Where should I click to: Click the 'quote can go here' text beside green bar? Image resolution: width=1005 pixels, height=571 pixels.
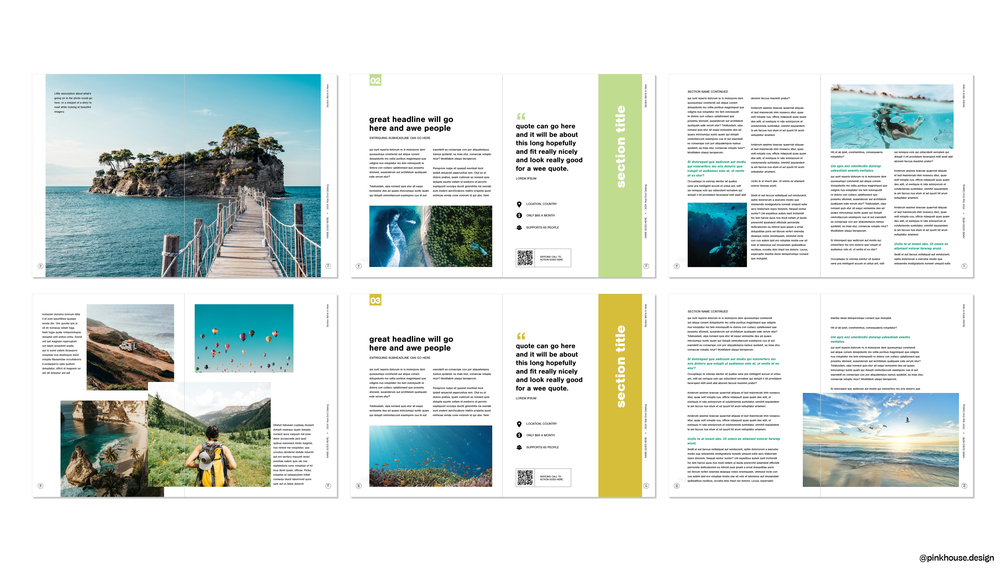[549, 147]
